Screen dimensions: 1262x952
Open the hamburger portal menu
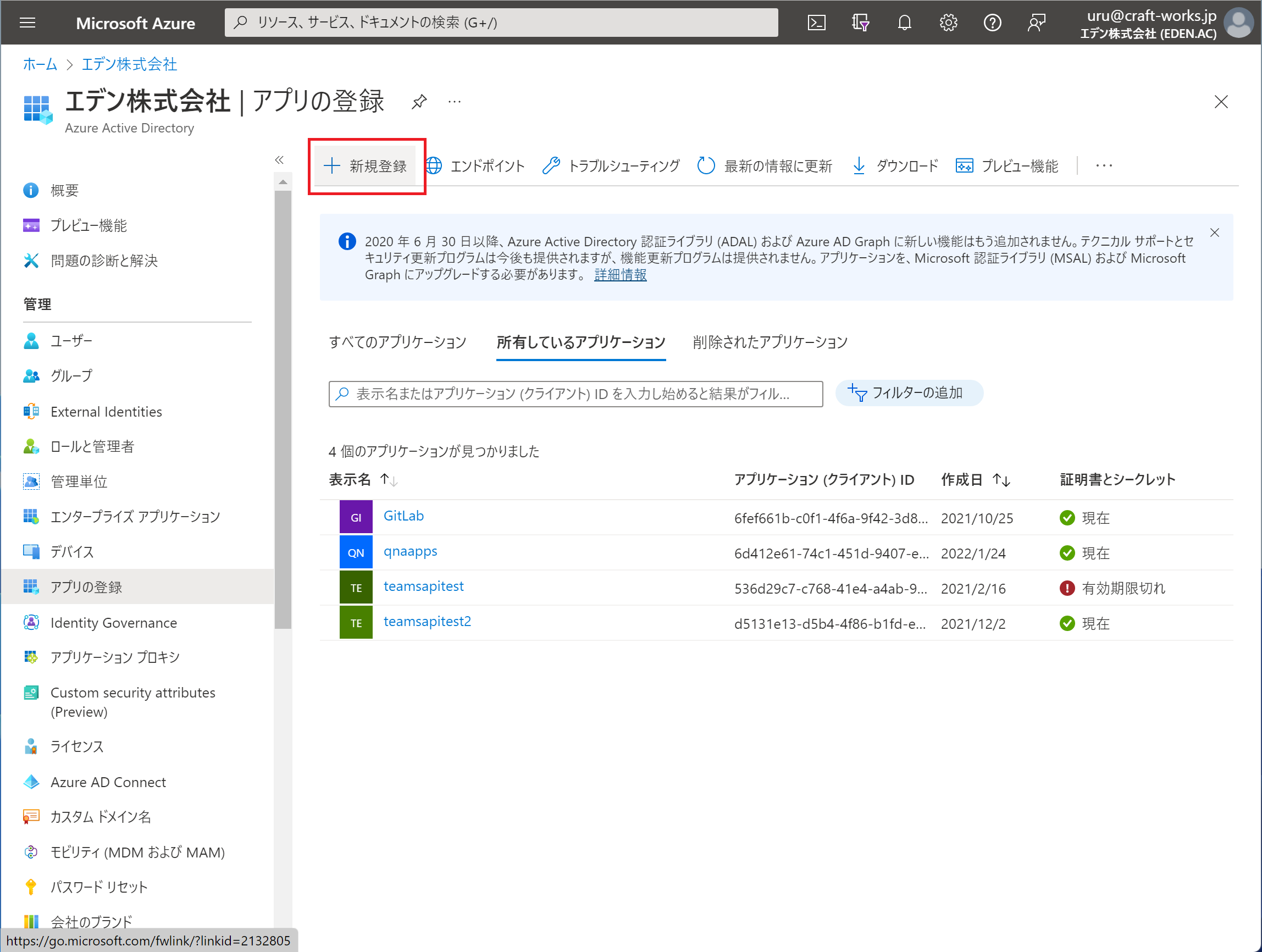[27, 23]
